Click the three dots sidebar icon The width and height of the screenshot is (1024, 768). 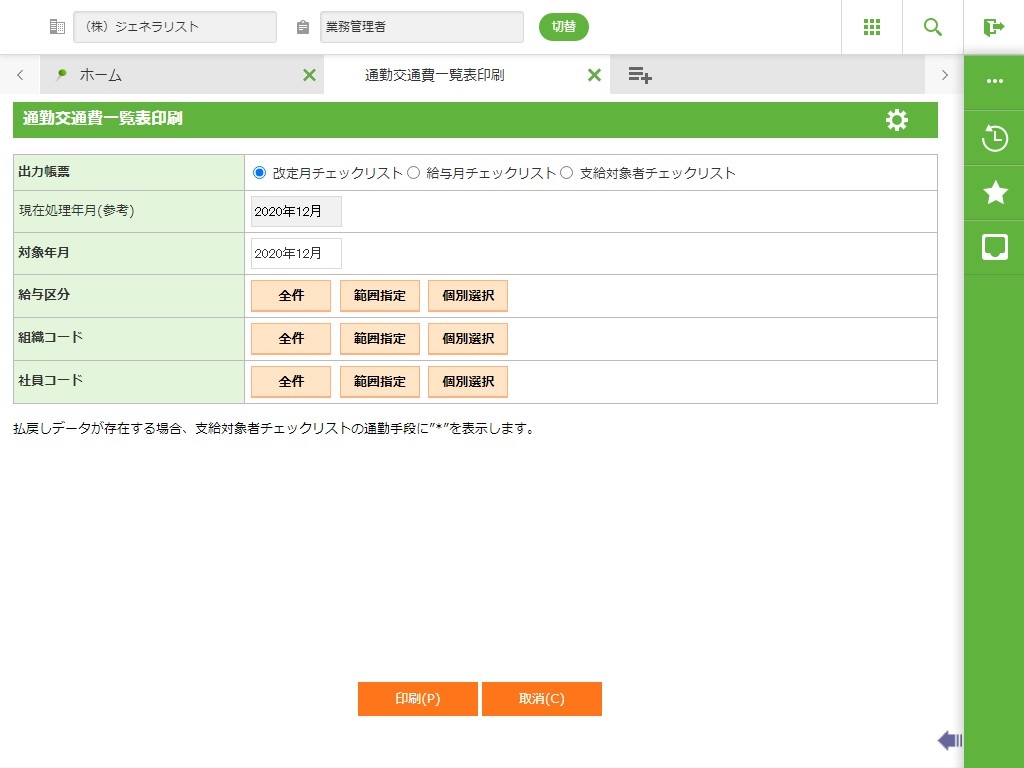(x=994, y=82)
